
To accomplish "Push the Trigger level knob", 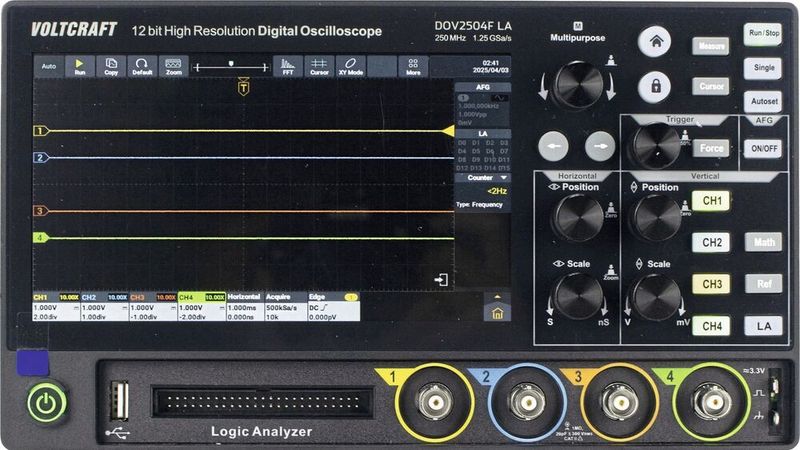I will pyautogui.click(x=656, y=146).
